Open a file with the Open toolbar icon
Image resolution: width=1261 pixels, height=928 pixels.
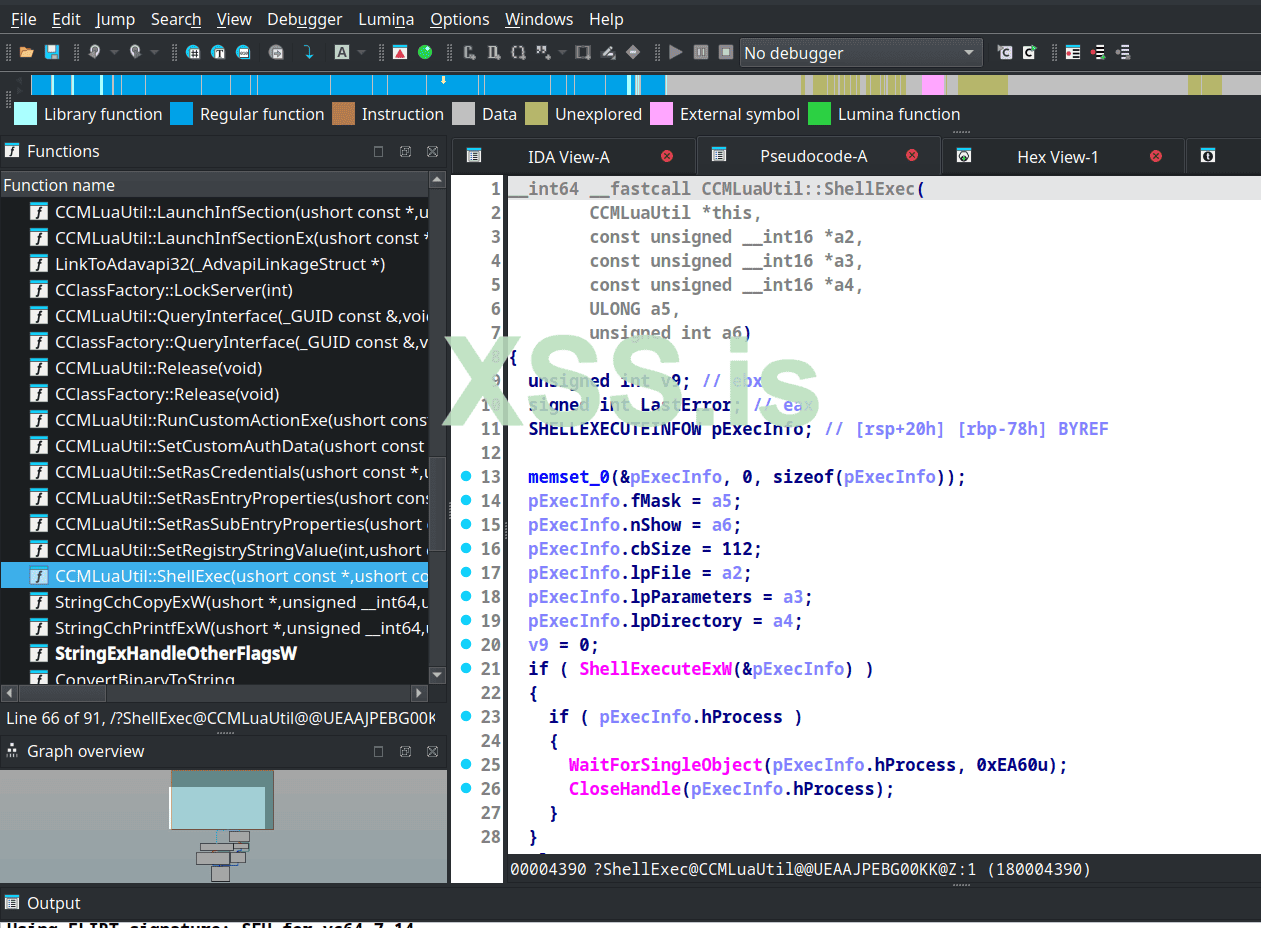(x=26, y=52)
